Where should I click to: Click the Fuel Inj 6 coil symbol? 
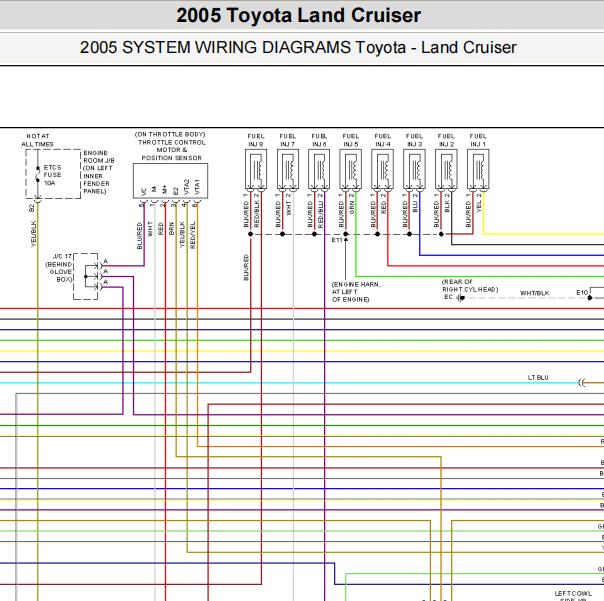pos(319,171)
